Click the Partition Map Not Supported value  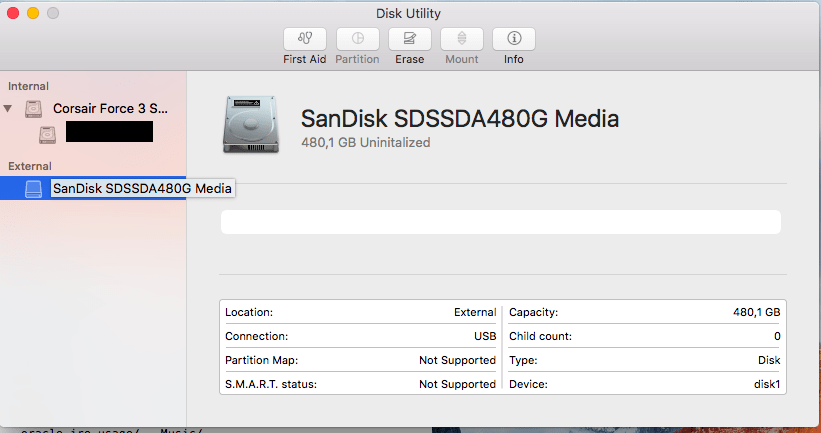457,360
